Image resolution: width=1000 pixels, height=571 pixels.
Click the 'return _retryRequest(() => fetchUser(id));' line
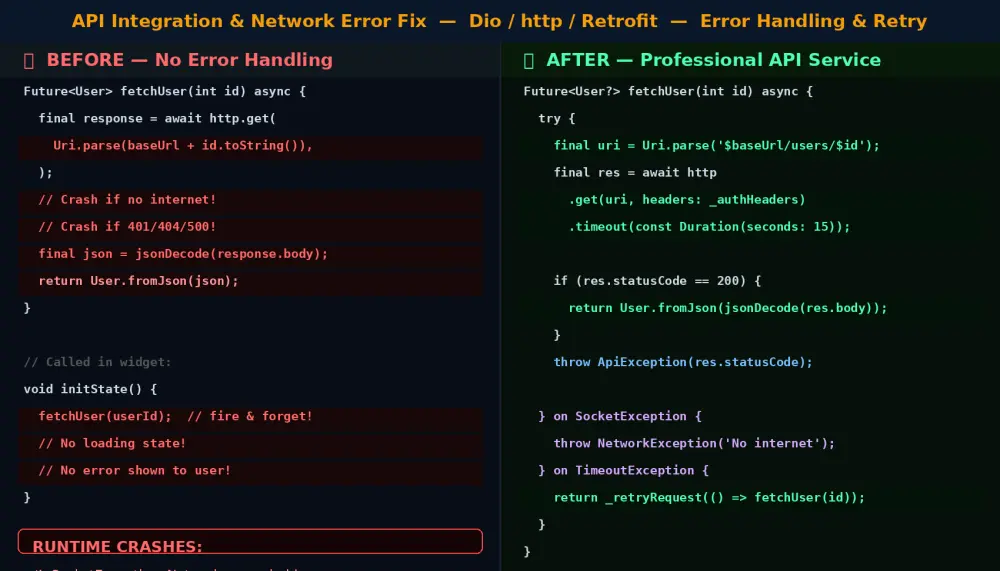709,497
